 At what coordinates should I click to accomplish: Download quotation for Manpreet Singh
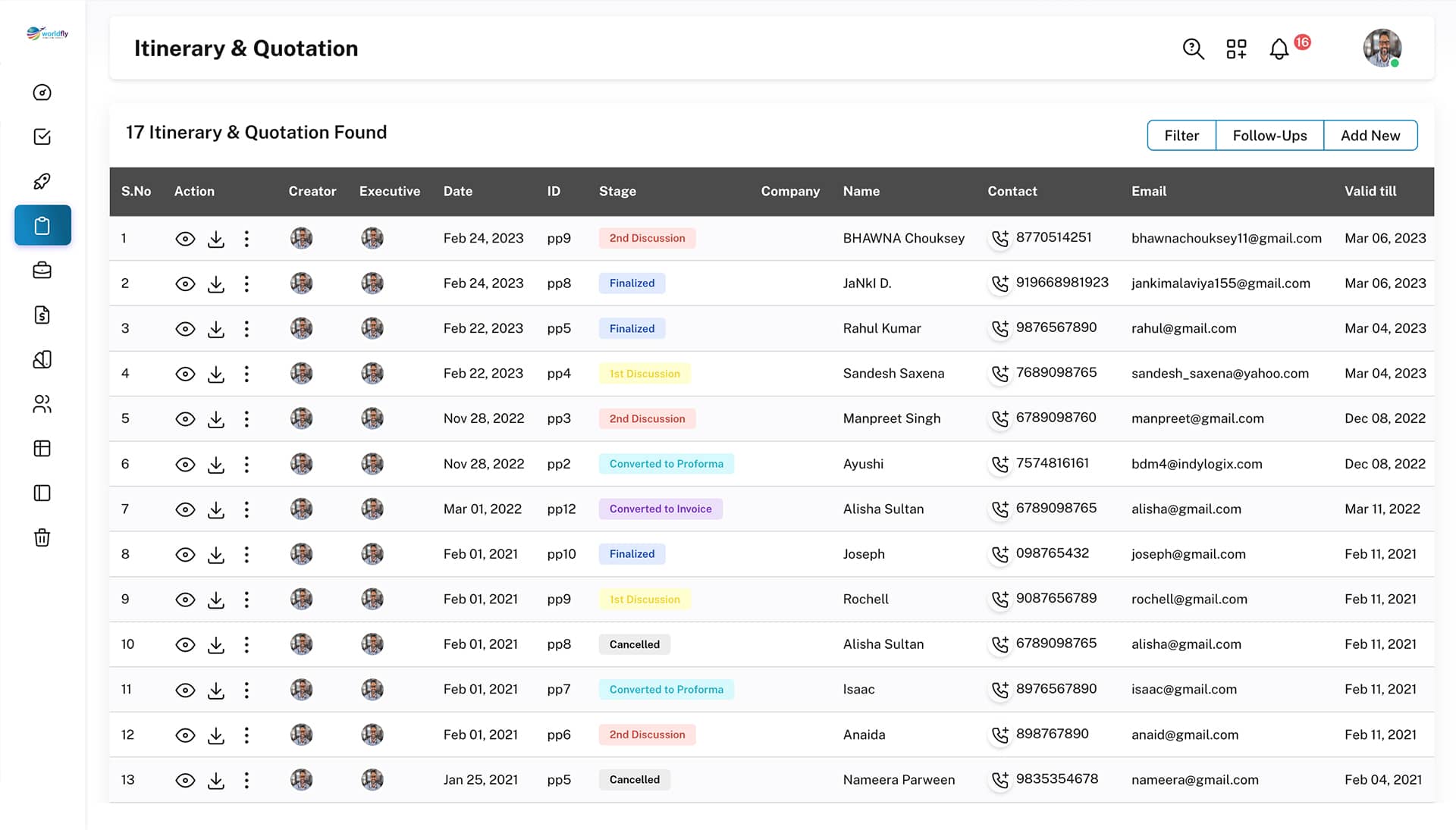coord(216,419)
